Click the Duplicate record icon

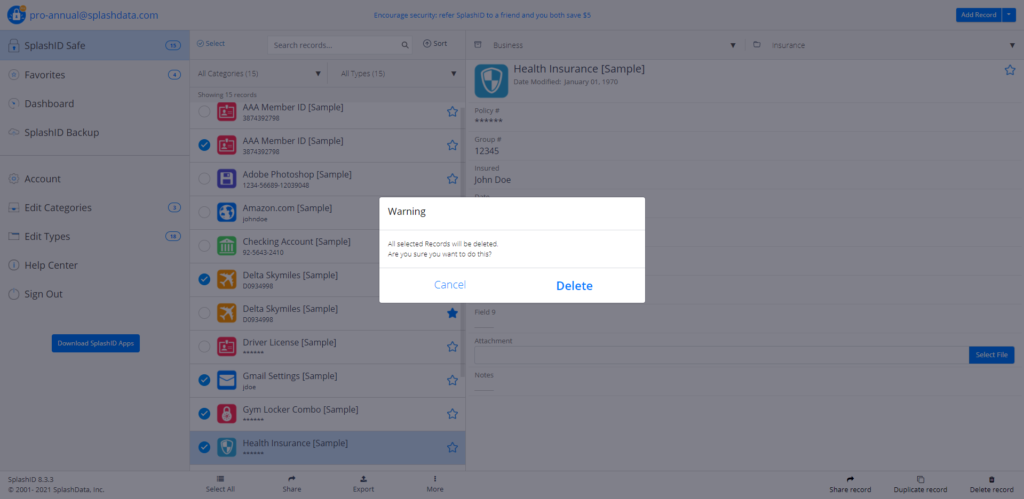920,479
